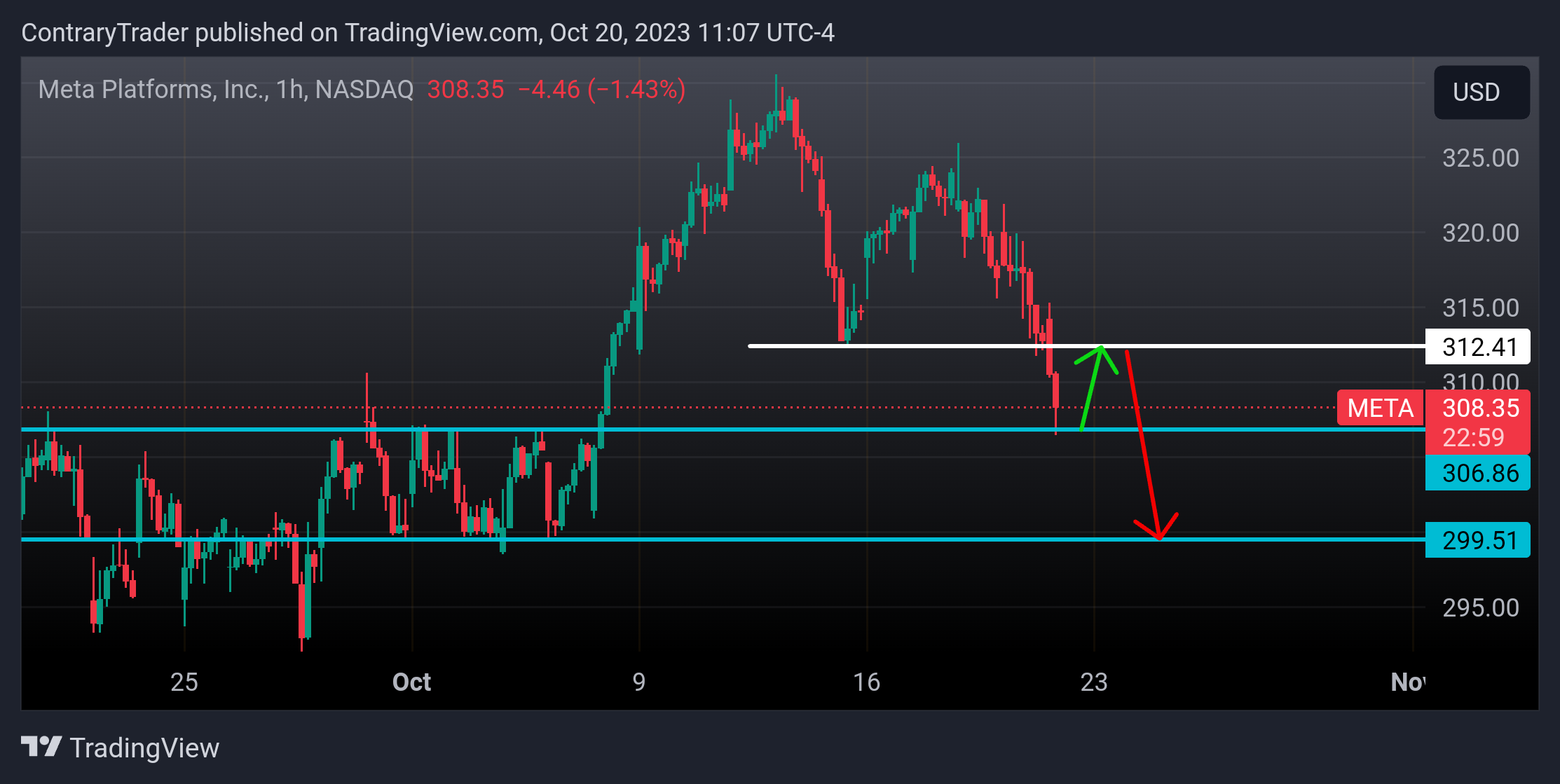Click the USD currency button
The width and height of the screenshot is (1560, 784).
coord(1482,92)
